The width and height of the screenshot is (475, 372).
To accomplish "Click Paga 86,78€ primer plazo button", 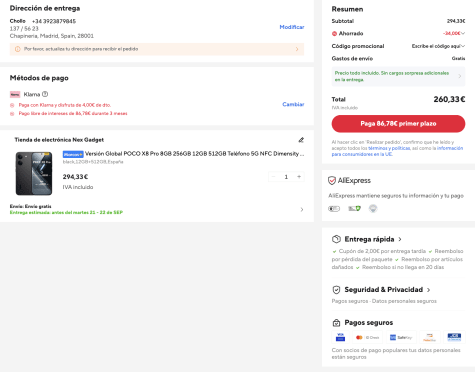I will click(398, 124).
